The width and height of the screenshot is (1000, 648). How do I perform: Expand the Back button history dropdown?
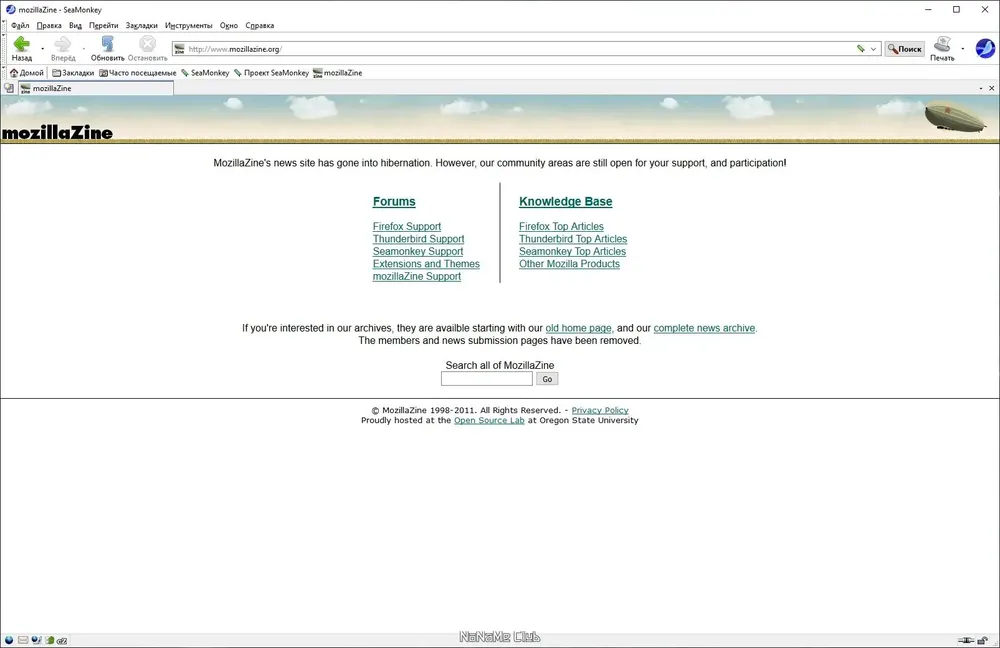pyautogui.click(x=43, y=48)
